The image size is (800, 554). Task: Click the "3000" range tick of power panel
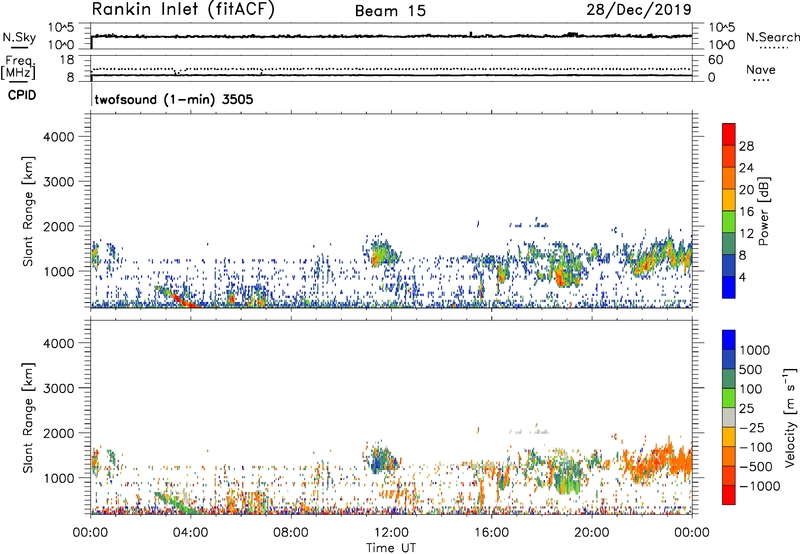[59, 182]
